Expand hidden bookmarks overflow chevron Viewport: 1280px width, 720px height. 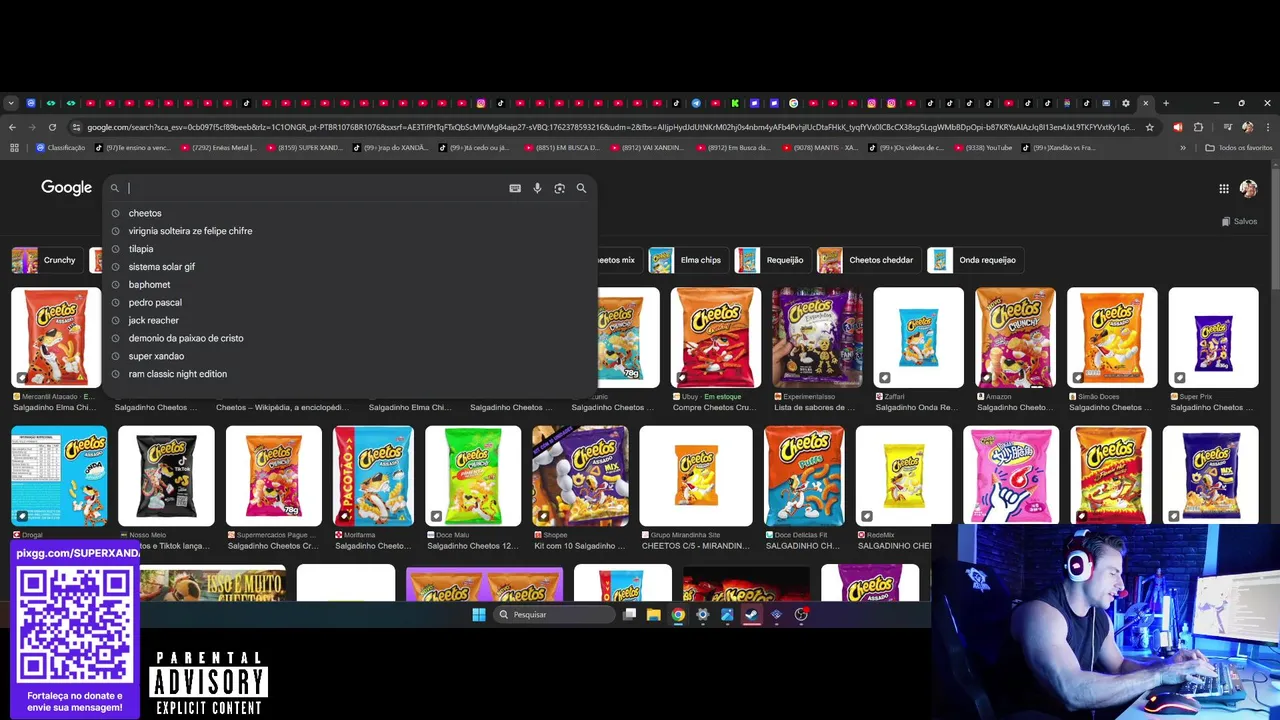coord(1183,147)
